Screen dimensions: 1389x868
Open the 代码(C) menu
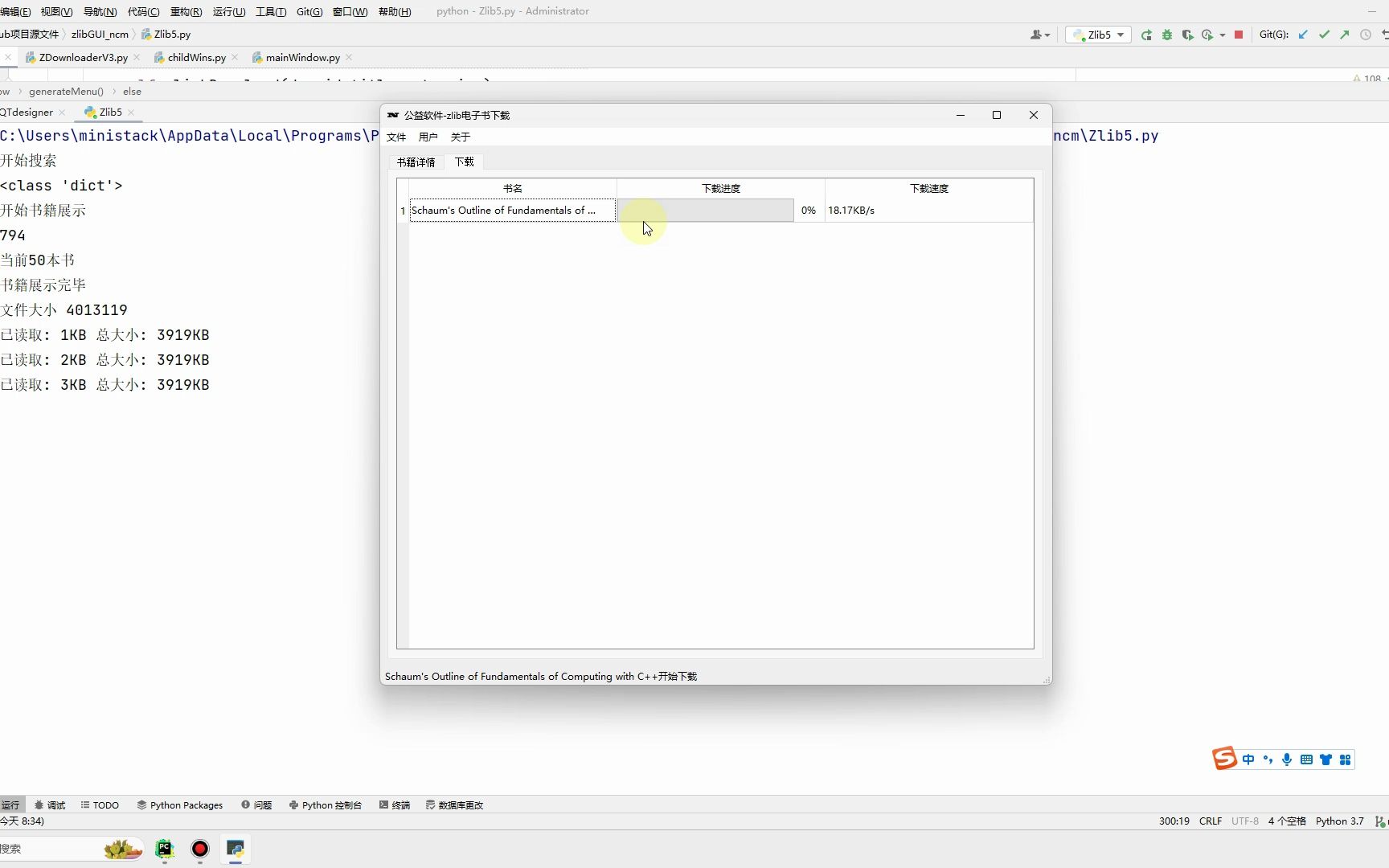[143, 11]
